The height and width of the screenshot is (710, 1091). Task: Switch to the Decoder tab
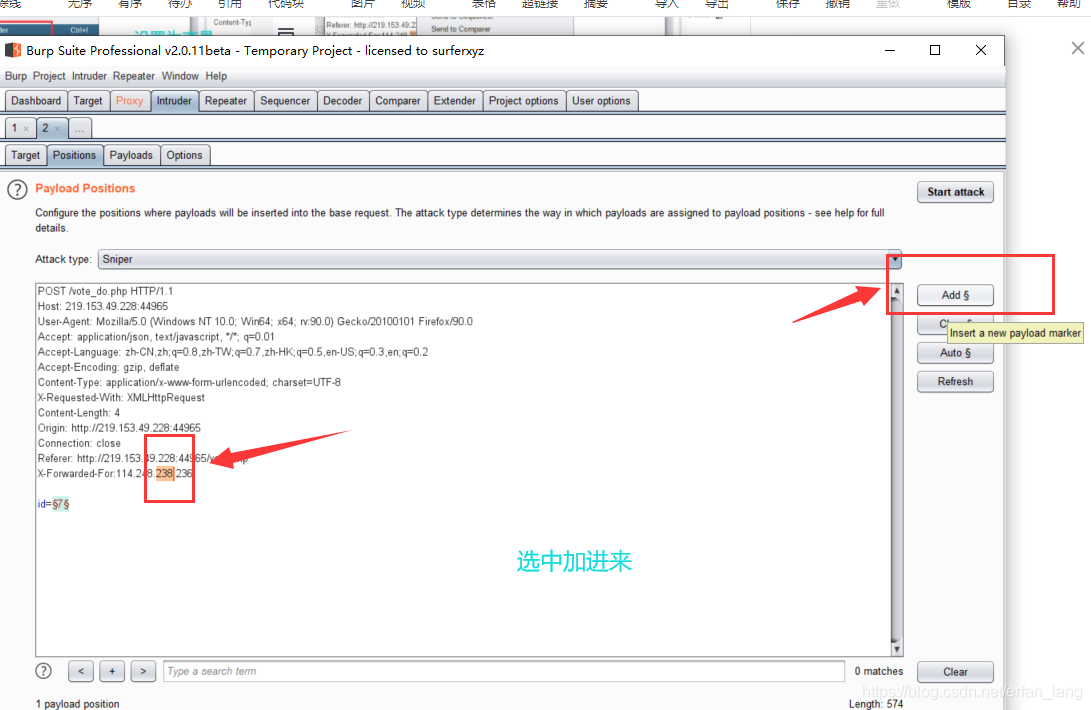[x=342, y=101]
